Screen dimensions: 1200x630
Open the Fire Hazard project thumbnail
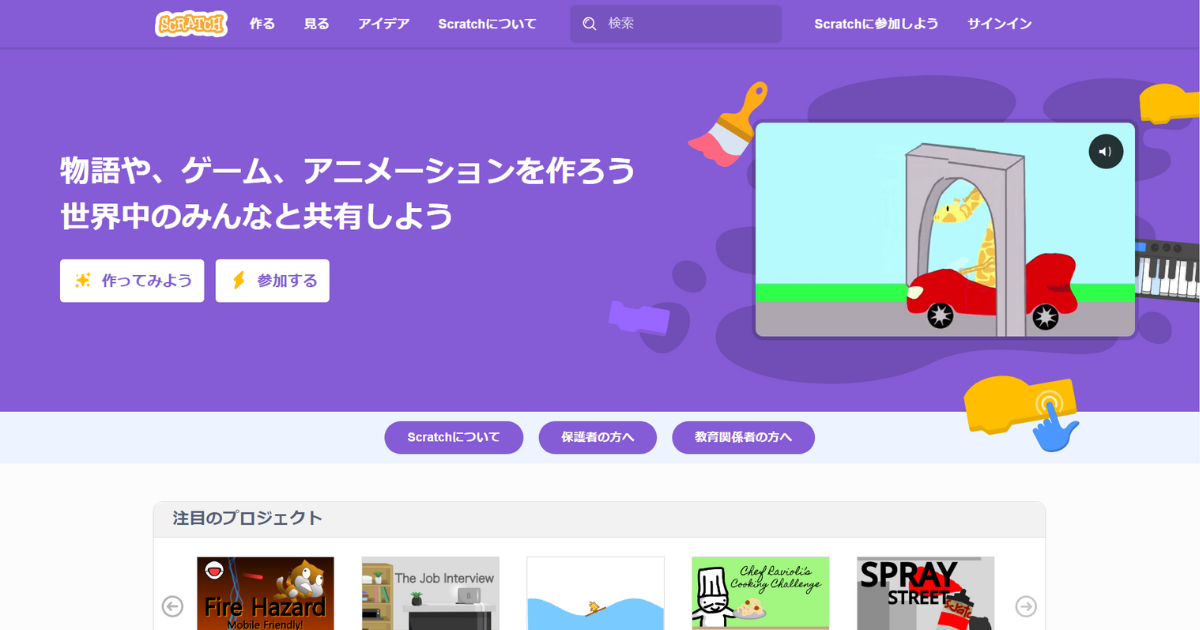point(265,594)
